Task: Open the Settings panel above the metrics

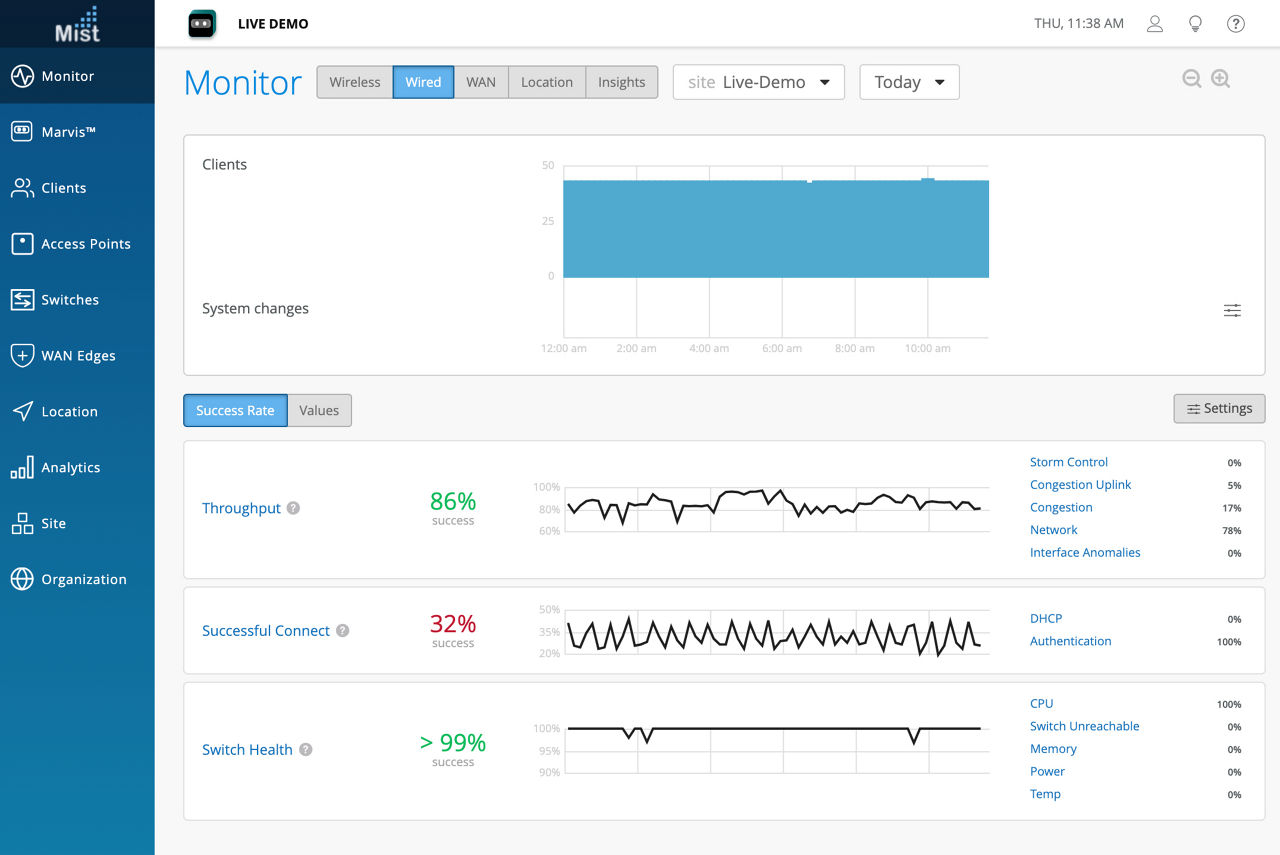Action: (x=1219, y=408)
